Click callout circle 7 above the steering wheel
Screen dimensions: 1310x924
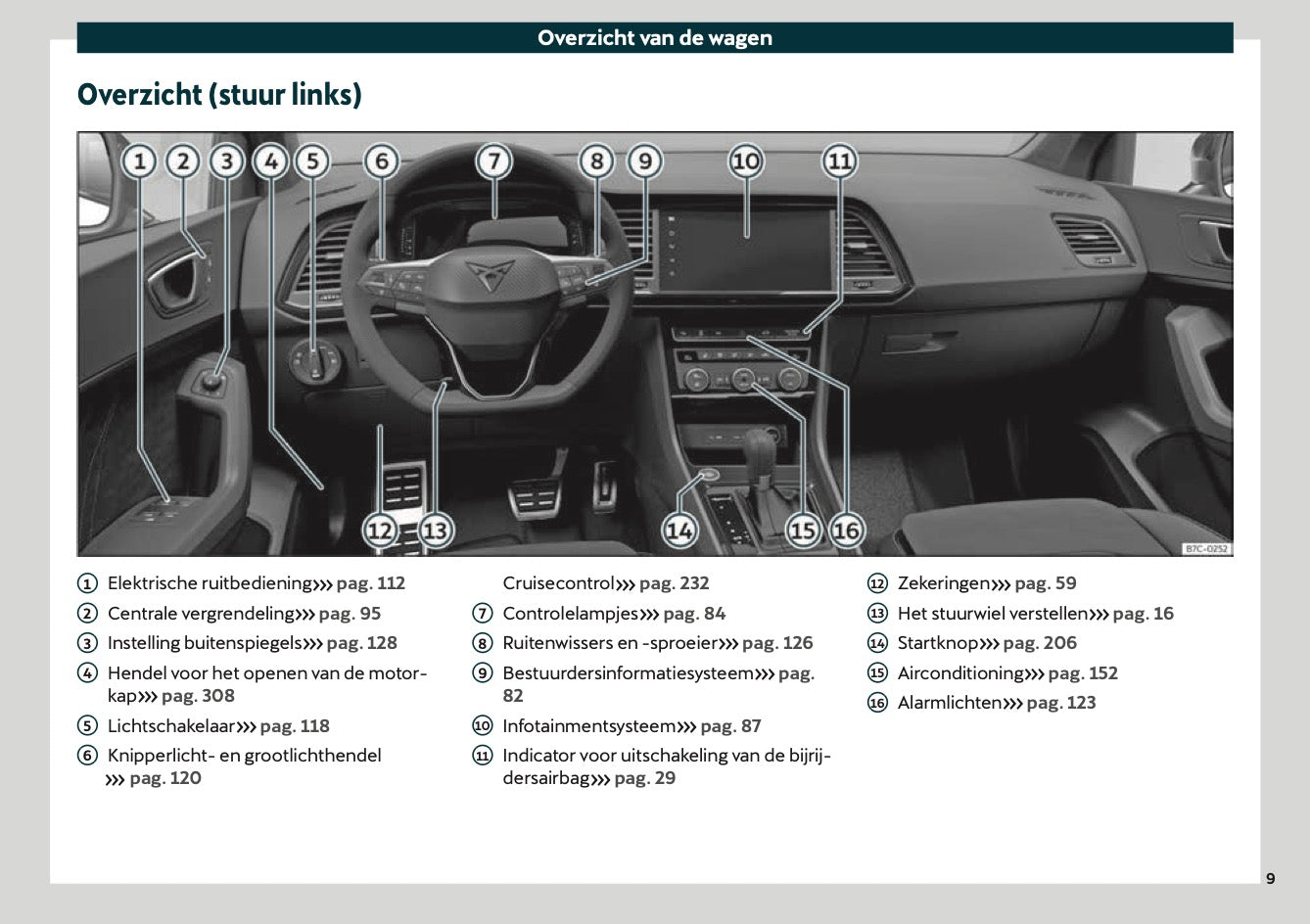coord(494,161)
